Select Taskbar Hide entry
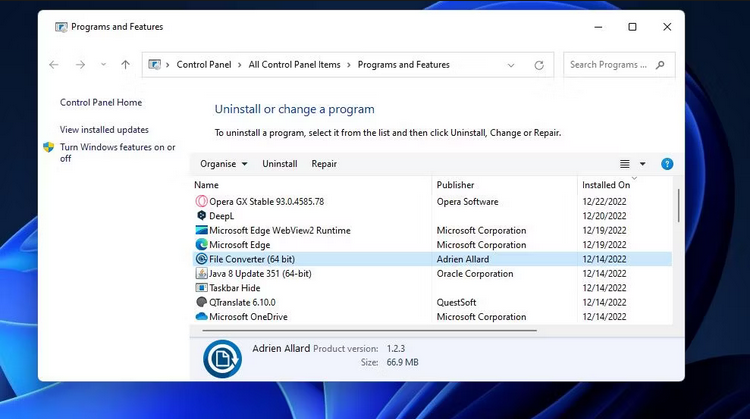 pos(235,287)
